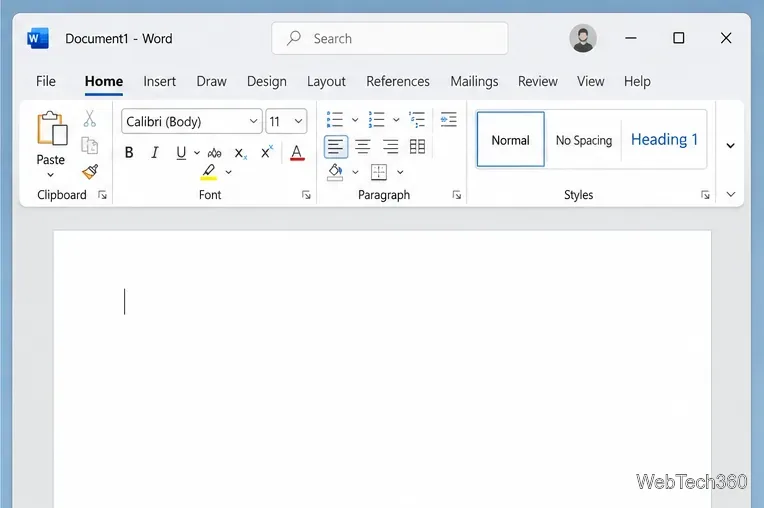Toggle Subscript formatting

click(240, 153)
